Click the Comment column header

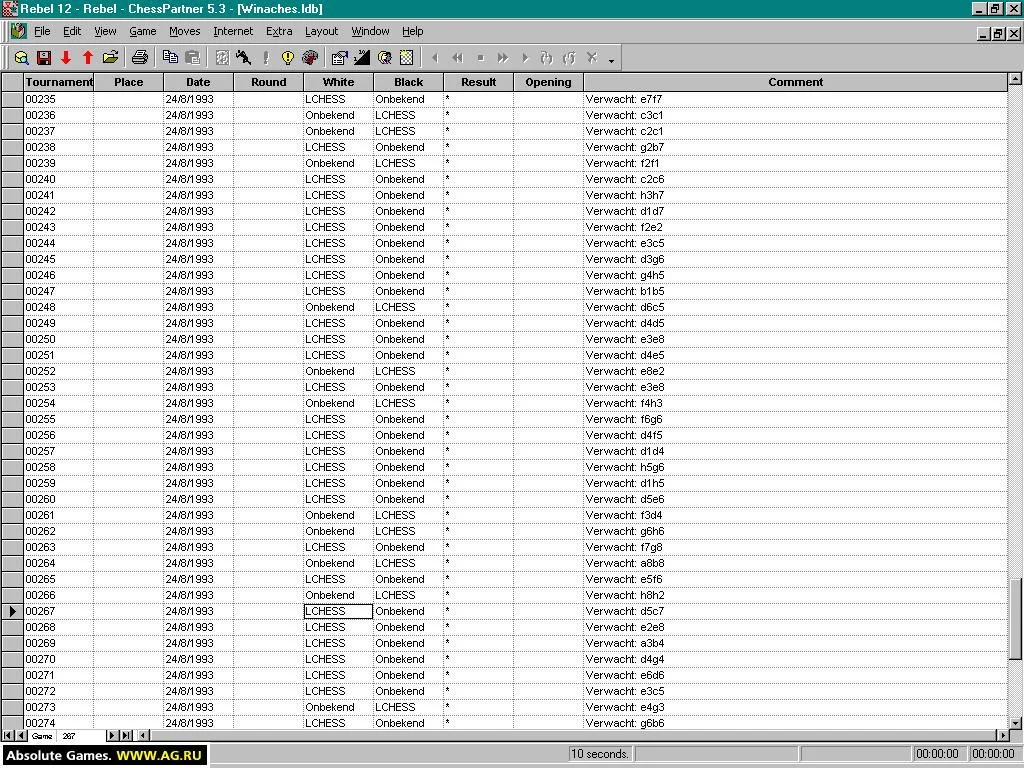click(795, 82)
